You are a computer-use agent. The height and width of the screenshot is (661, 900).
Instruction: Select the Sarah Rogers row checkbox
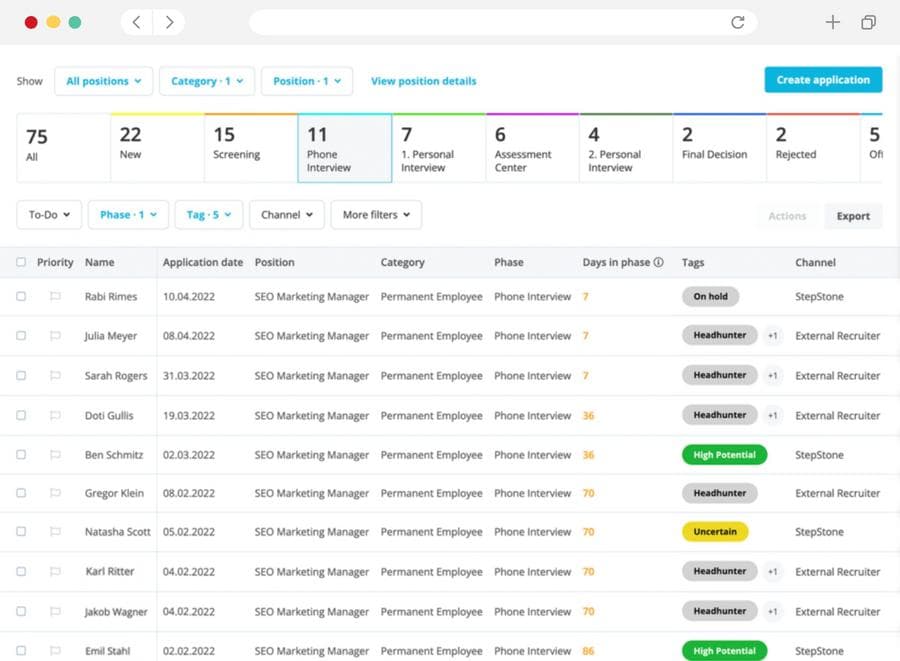21,375
